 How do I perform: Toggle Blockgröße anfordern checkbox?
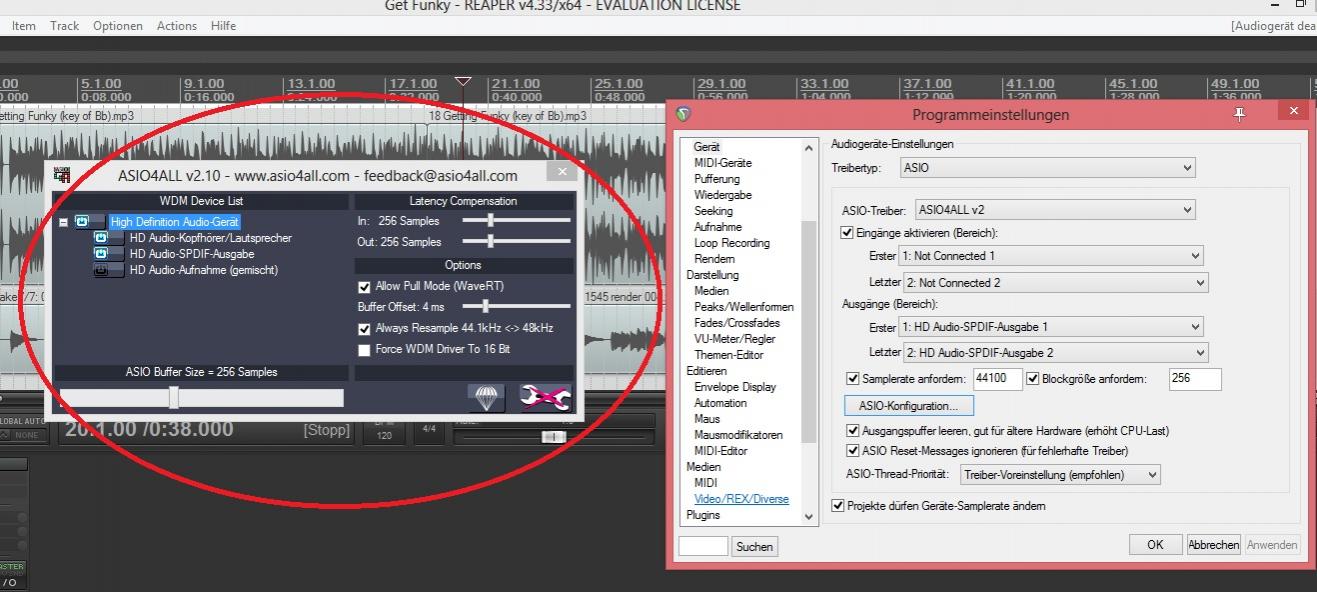[1033, 379]
